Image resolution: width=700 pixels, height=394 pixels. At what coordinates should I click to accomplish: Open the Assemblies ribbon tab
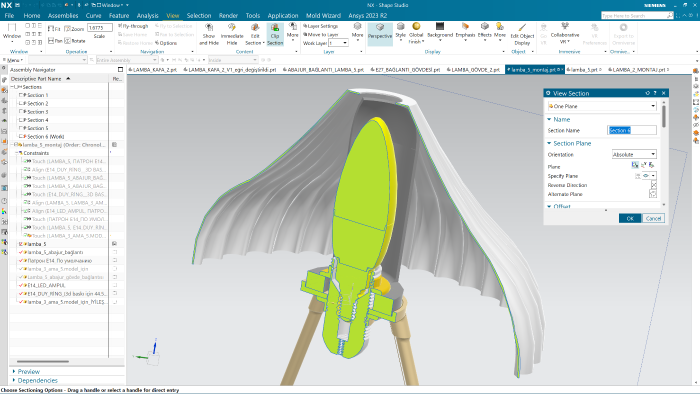point(63,15)
